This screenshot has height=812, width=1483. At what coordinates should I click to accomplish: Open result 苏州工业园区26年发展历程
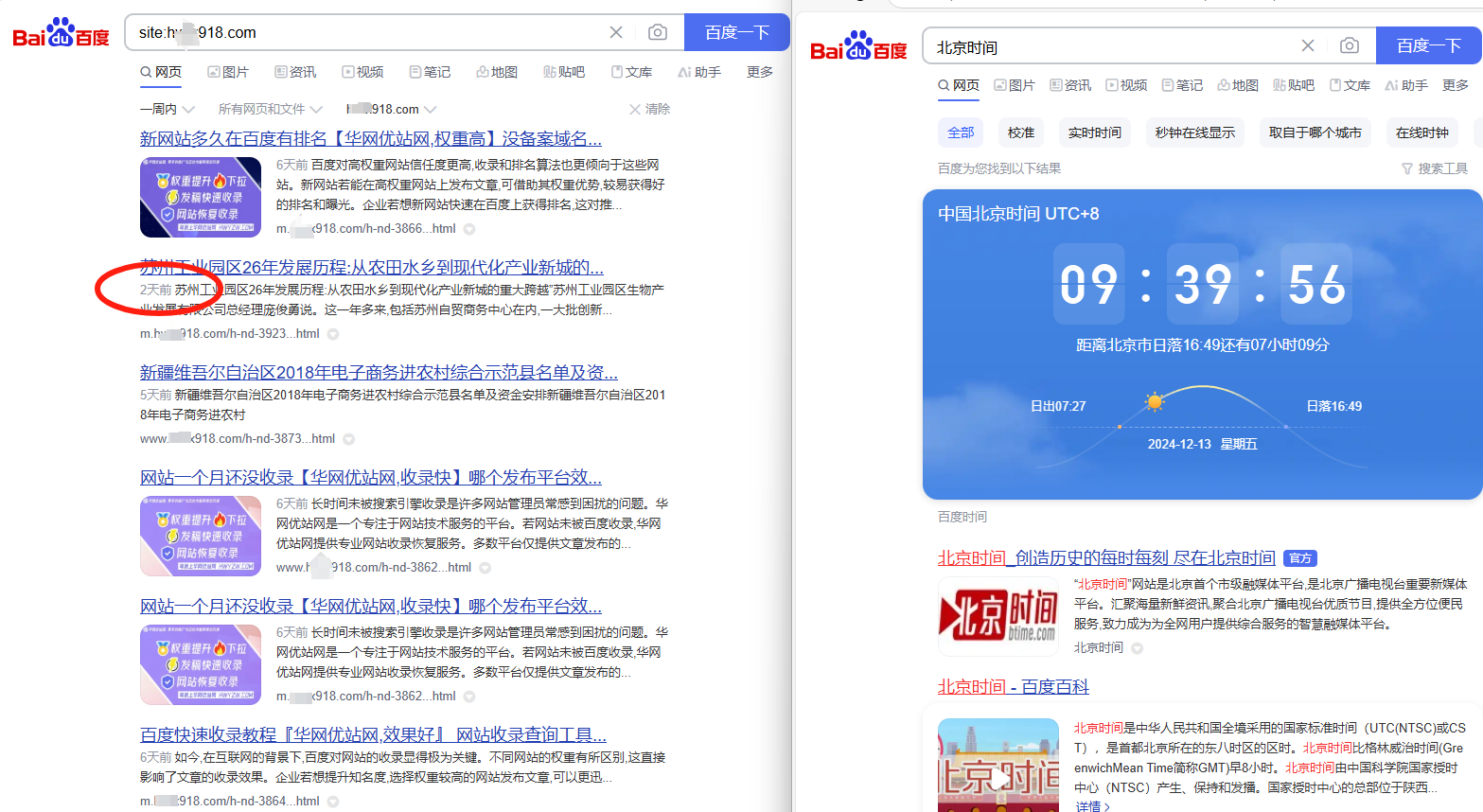pyautogui.click(x=372, y=268)
